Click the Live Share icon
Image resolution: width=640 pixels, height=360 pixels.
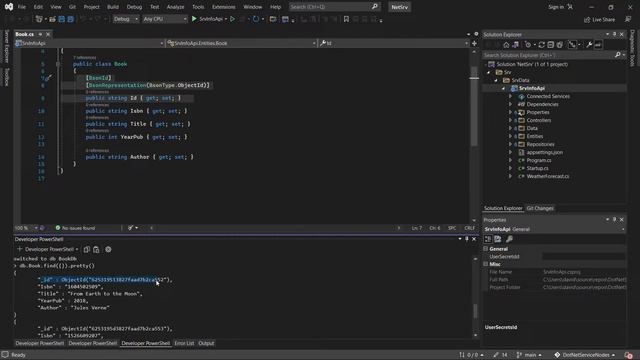587,19
